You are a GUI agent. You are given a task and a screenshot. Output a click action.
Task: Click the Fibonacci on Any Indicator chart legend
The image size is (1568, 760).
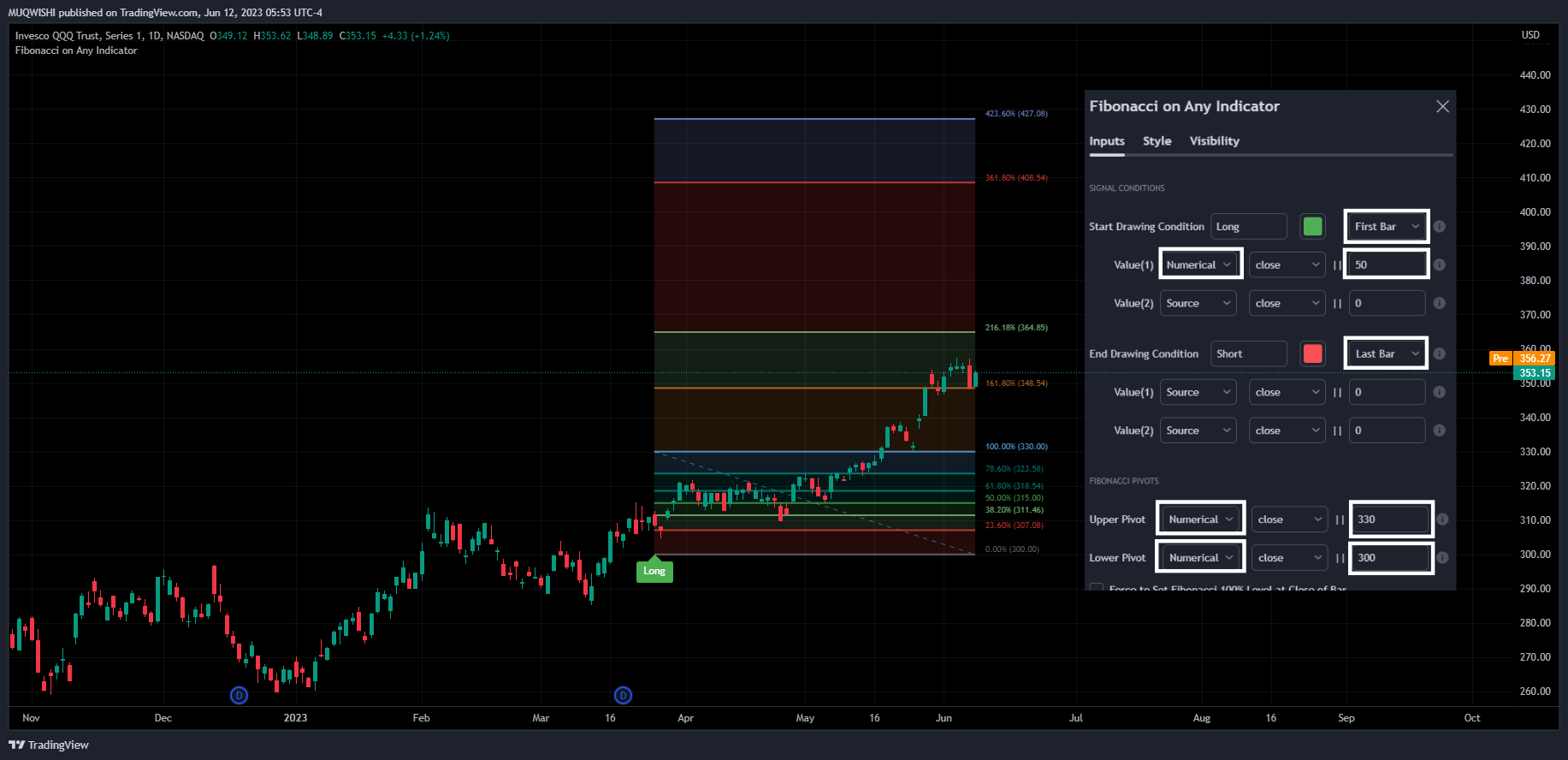coord(76,50)
